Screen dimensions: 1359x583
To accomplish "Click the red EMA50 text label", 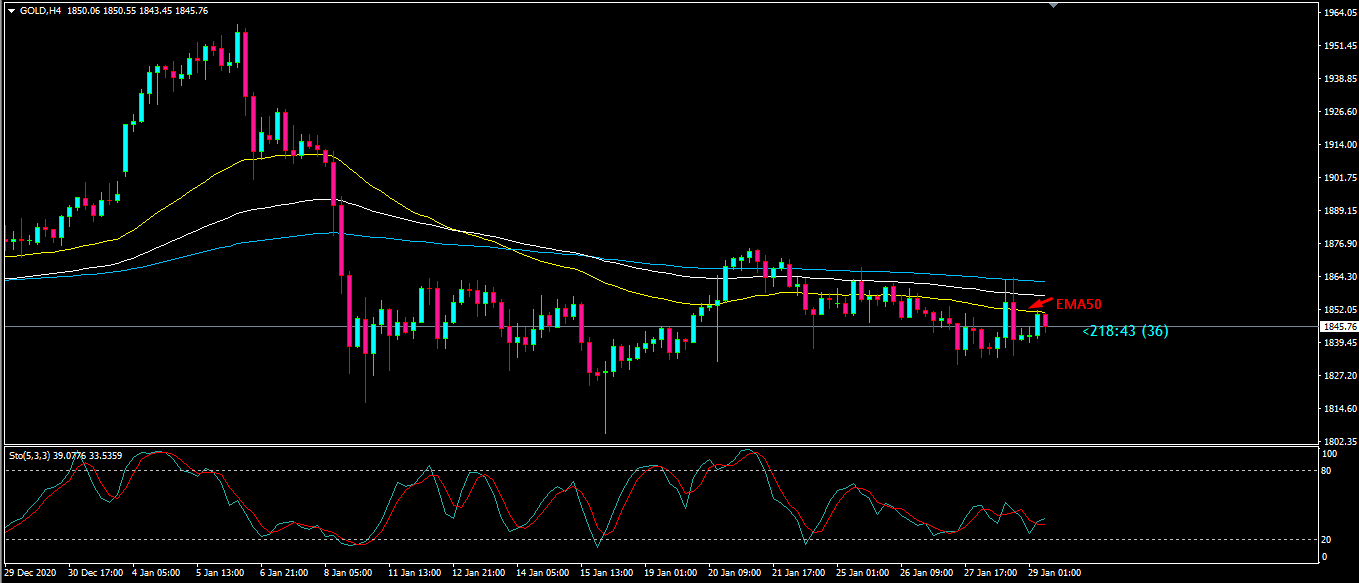I will (1079, 304).
